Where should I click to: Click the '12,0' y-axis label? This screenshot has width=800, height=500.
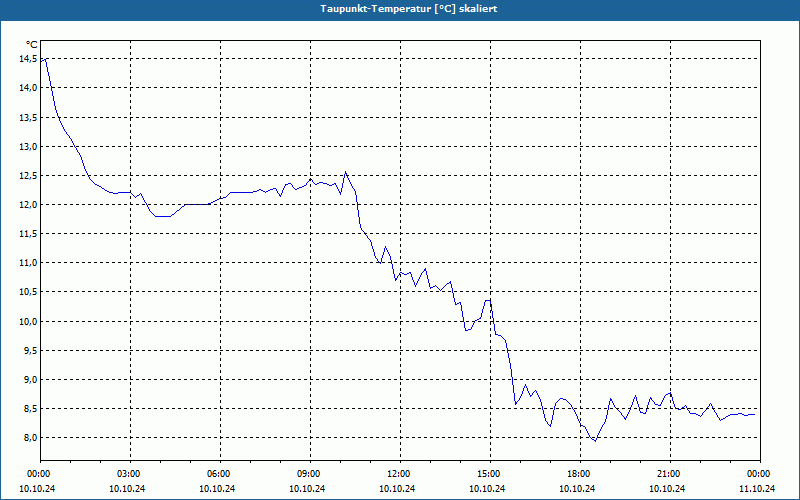coord(28,205)
